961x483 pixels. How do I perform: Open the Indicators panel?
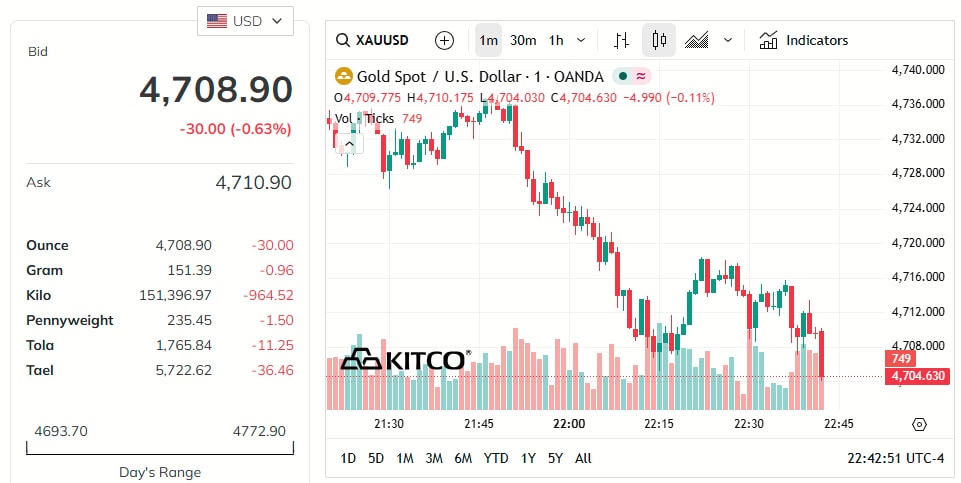[803, 41]
